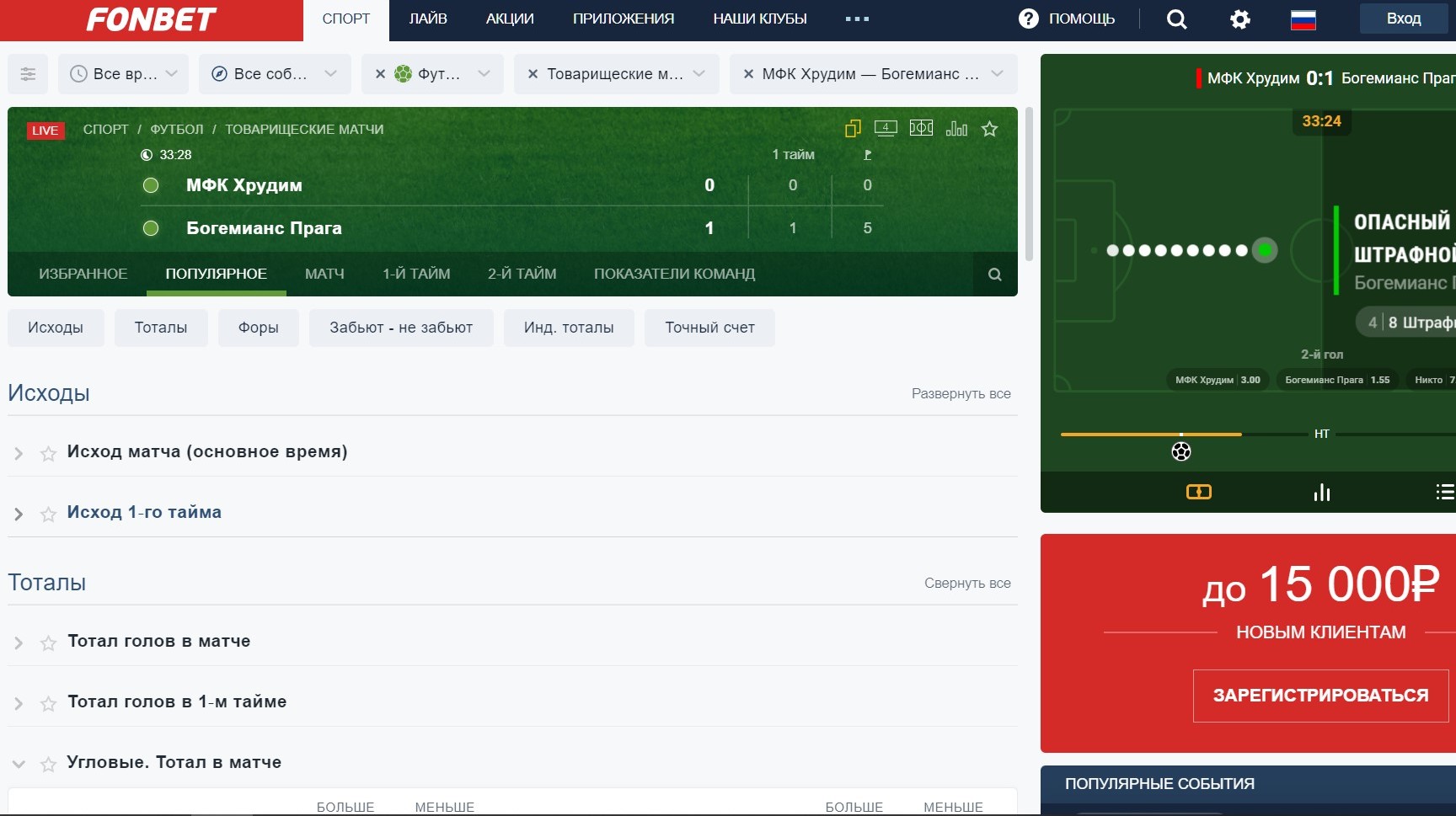Bet Богемианс Прага 1.55 for 2nd goal
This screenshot has width=1456, height=816.
coord(1337,380)
